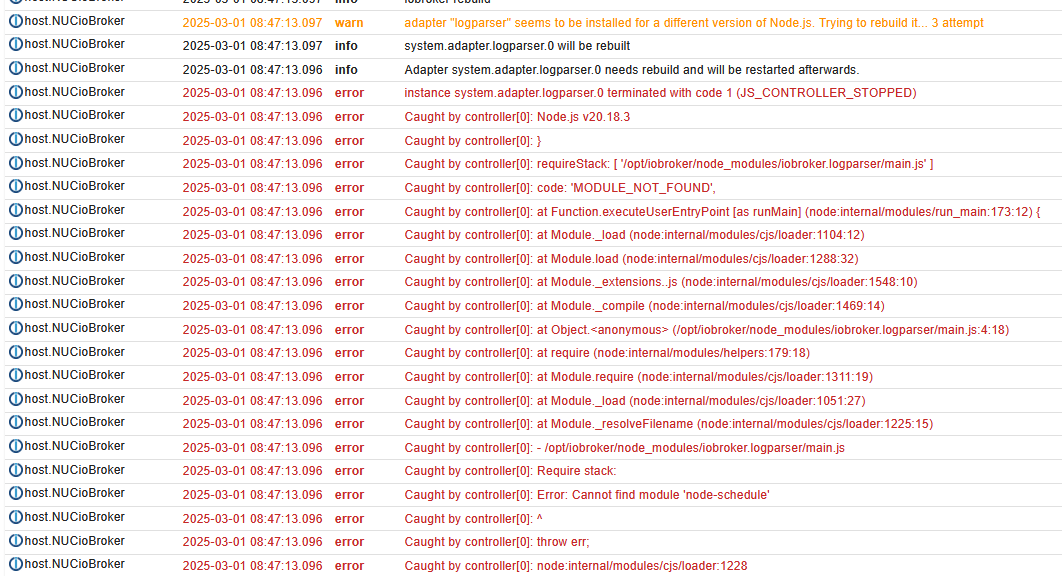This screenshot has height=576, width=1062.
Task: Click 'system.adapter.logparser.0 will be rebuilt' message
Action: pos(517,46)
